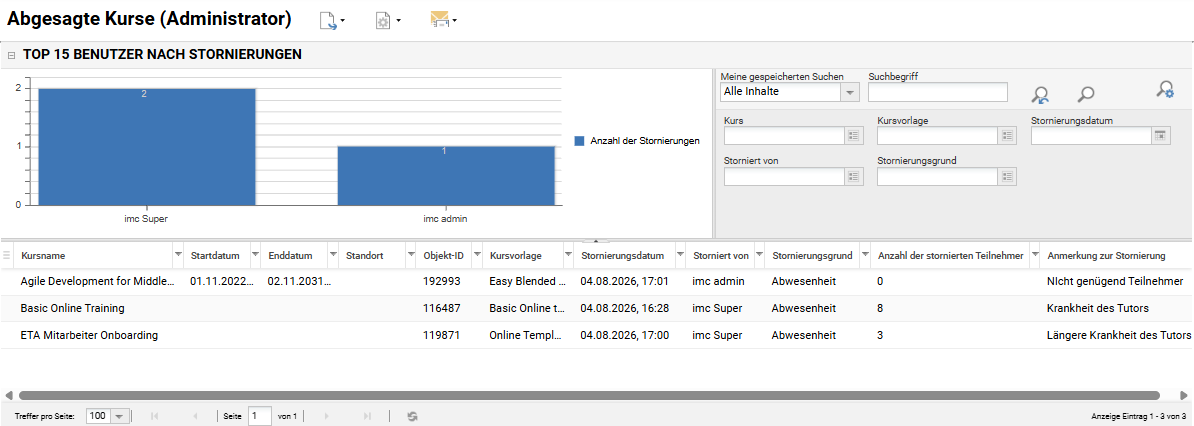Click into the Kurs filter field
This screenshot has width=1194, height=426.
pyautogui.click(x=784, y=136)
